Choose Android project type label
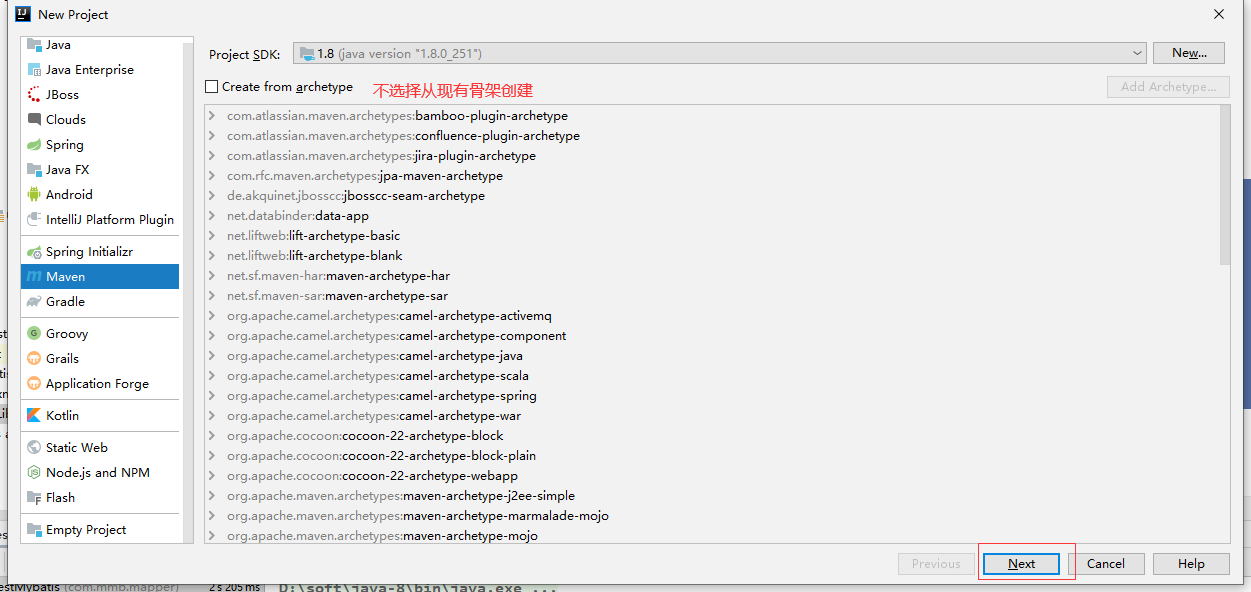Image resolution: width=1251 pixels, height=592 pixels. [x=69, y=195]
